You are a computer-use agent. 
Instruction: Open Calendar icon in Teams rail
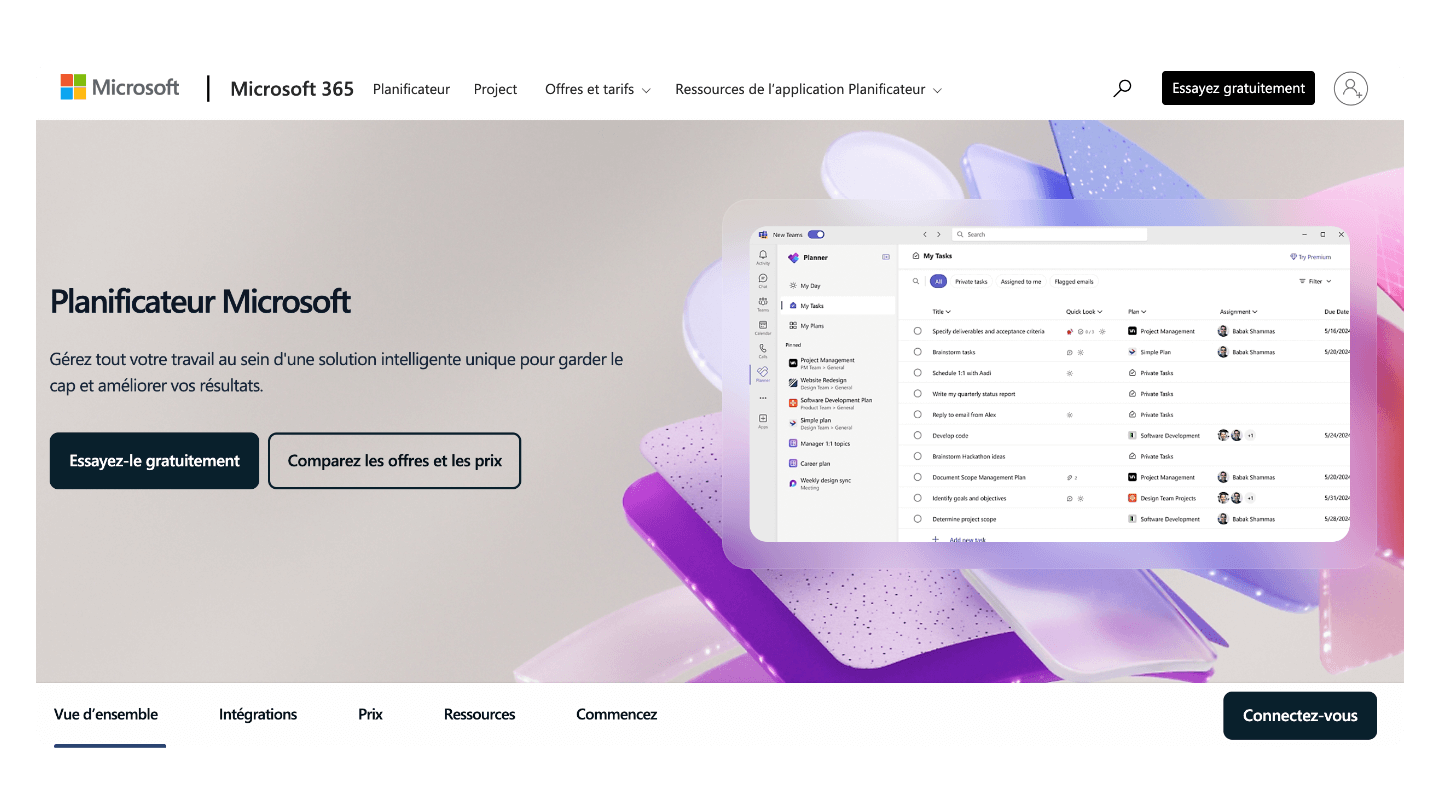coord(763,327)
